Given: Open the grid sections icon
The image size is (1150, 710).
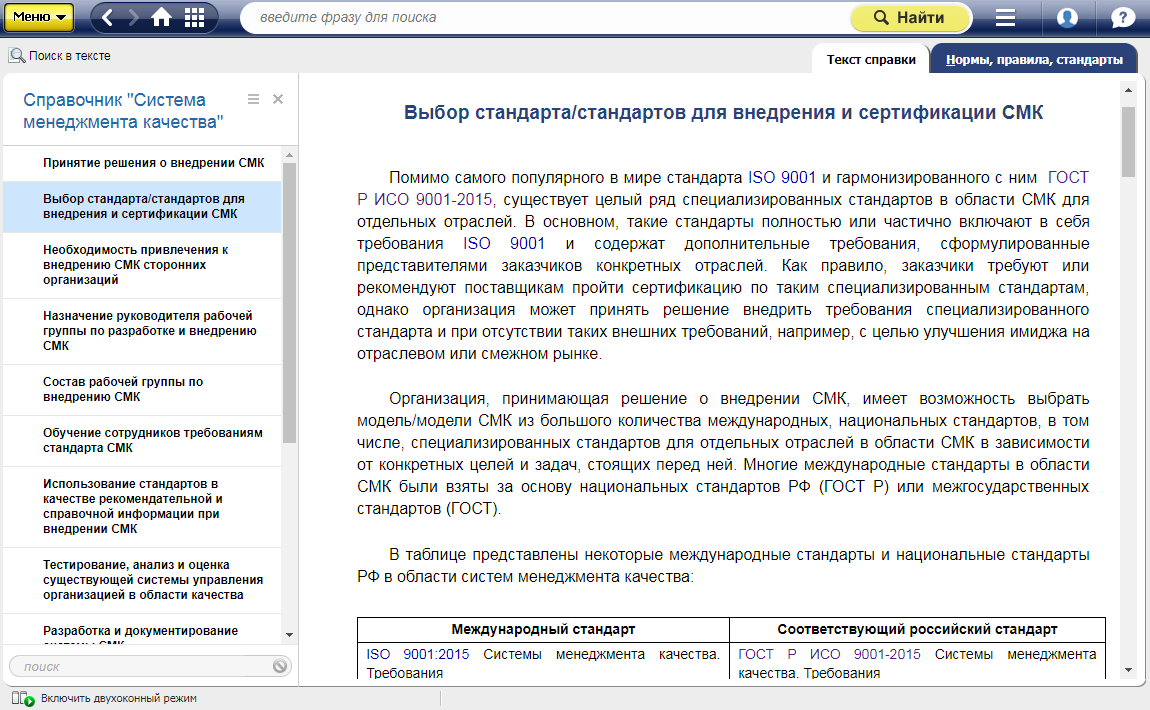Looking at the screenshot, I should 194,17.
